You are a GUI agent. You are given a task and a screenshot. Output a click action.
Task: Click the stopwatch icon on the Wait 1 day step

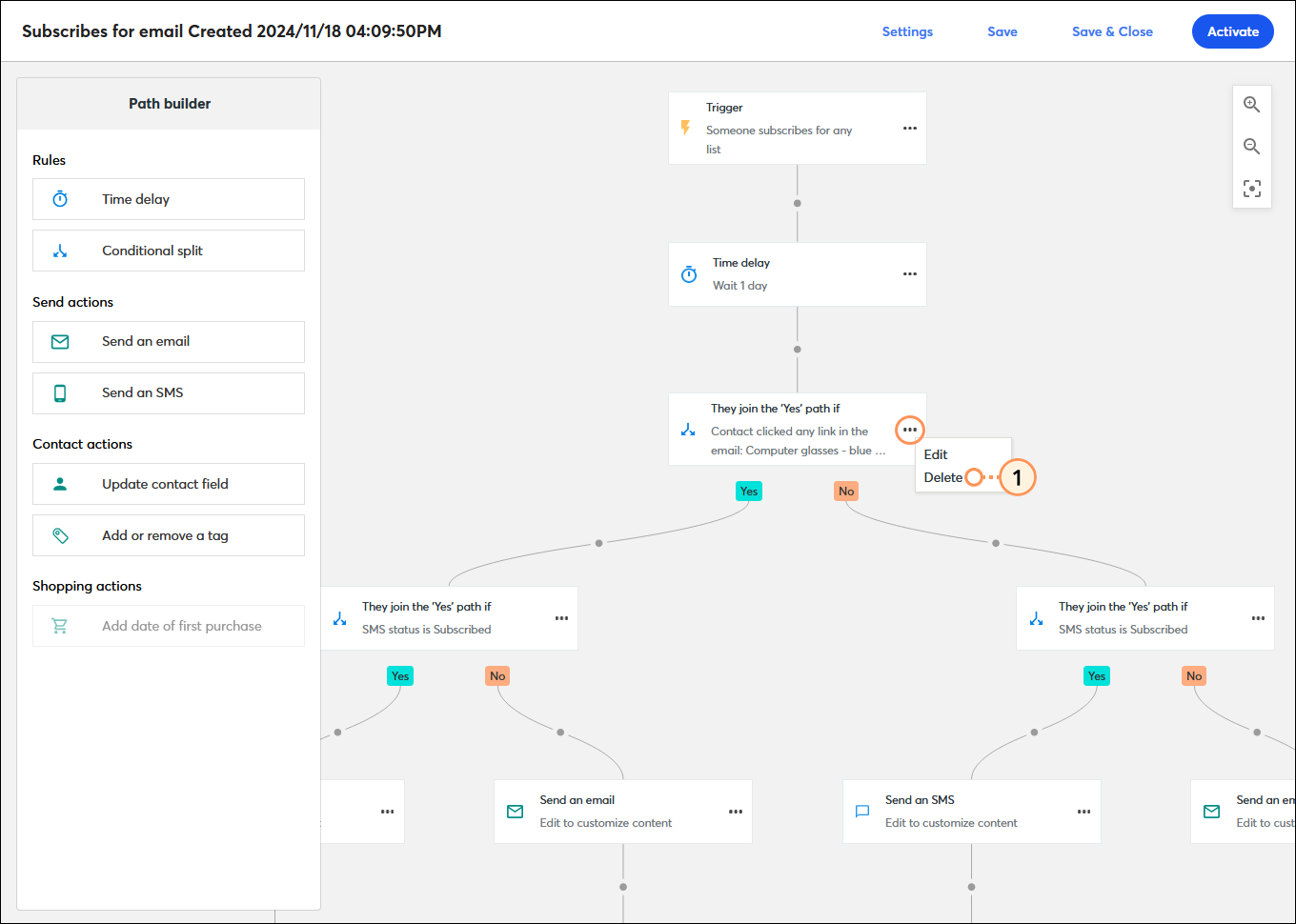coord(689,274)
